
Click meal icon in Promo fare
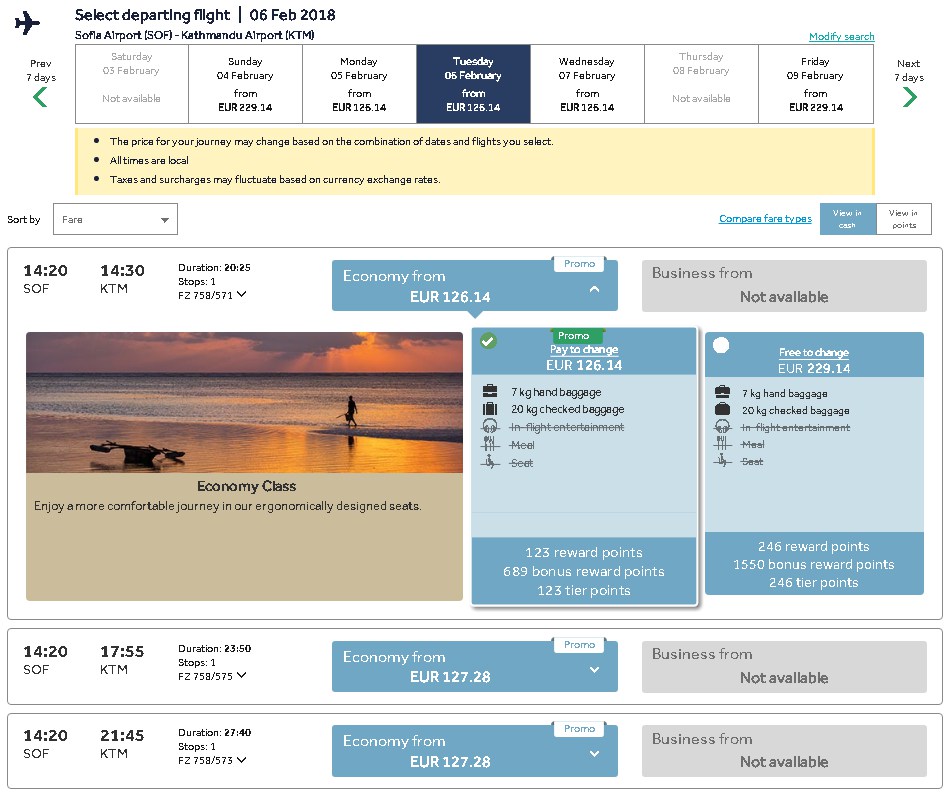click(489, 445)
